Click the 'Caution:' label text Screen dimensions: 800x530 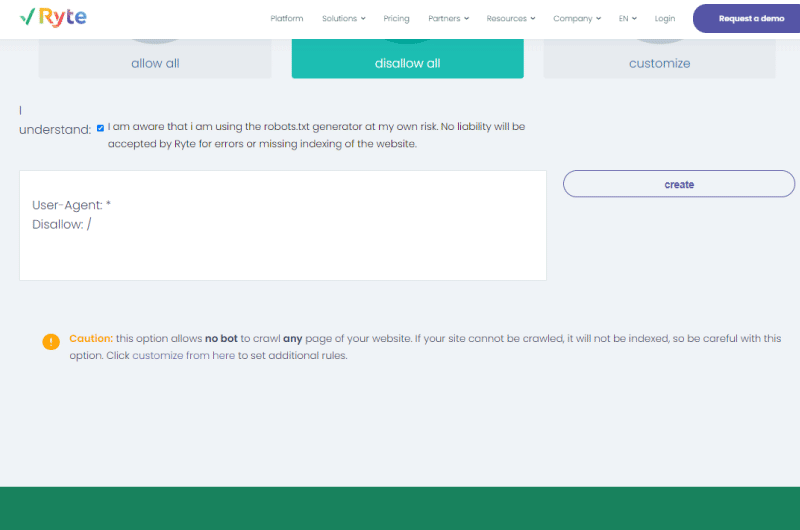91,338
